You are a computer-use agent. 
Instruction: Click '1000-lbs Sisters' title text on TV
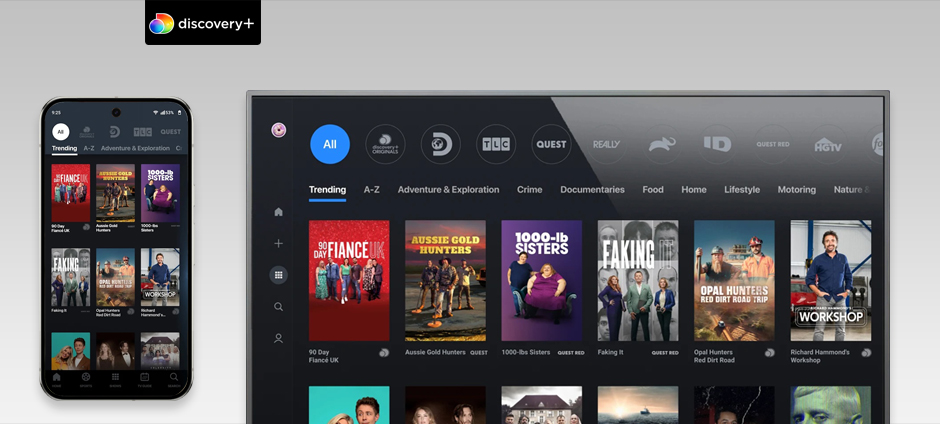526,353
